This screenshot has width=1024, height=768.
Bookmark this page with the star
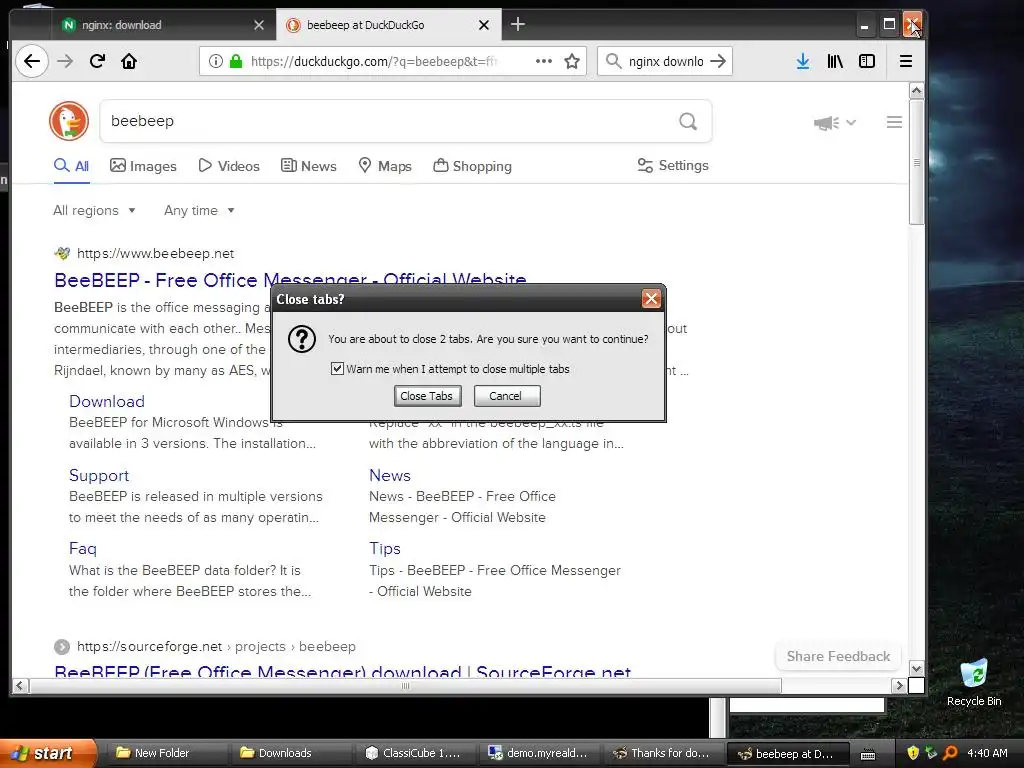click(572, 61)
